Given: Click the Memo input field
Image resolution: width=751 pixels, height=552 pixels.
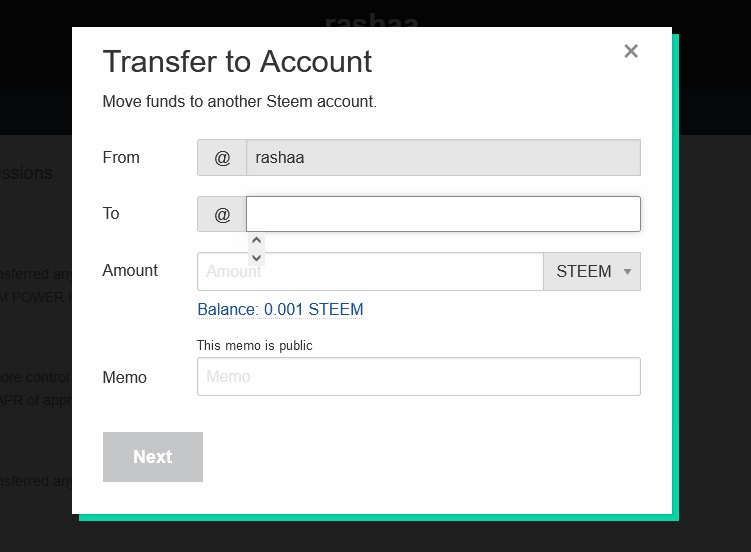Looking at the screenshot, I should point(419,376).
